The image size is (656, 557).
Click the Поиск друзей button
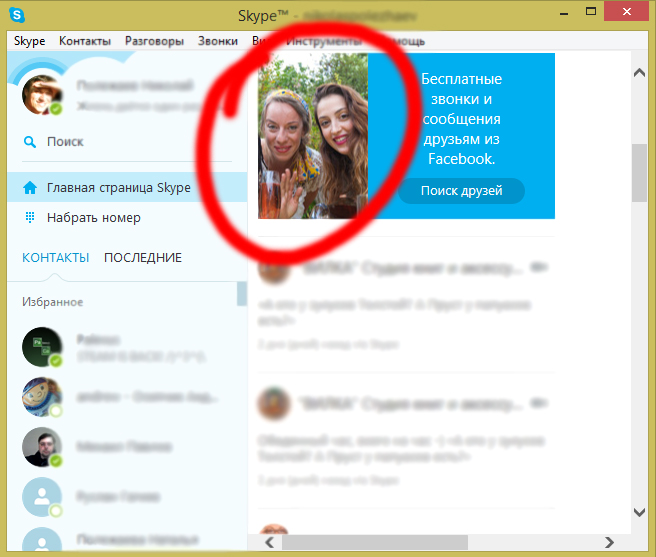(461, 191)
